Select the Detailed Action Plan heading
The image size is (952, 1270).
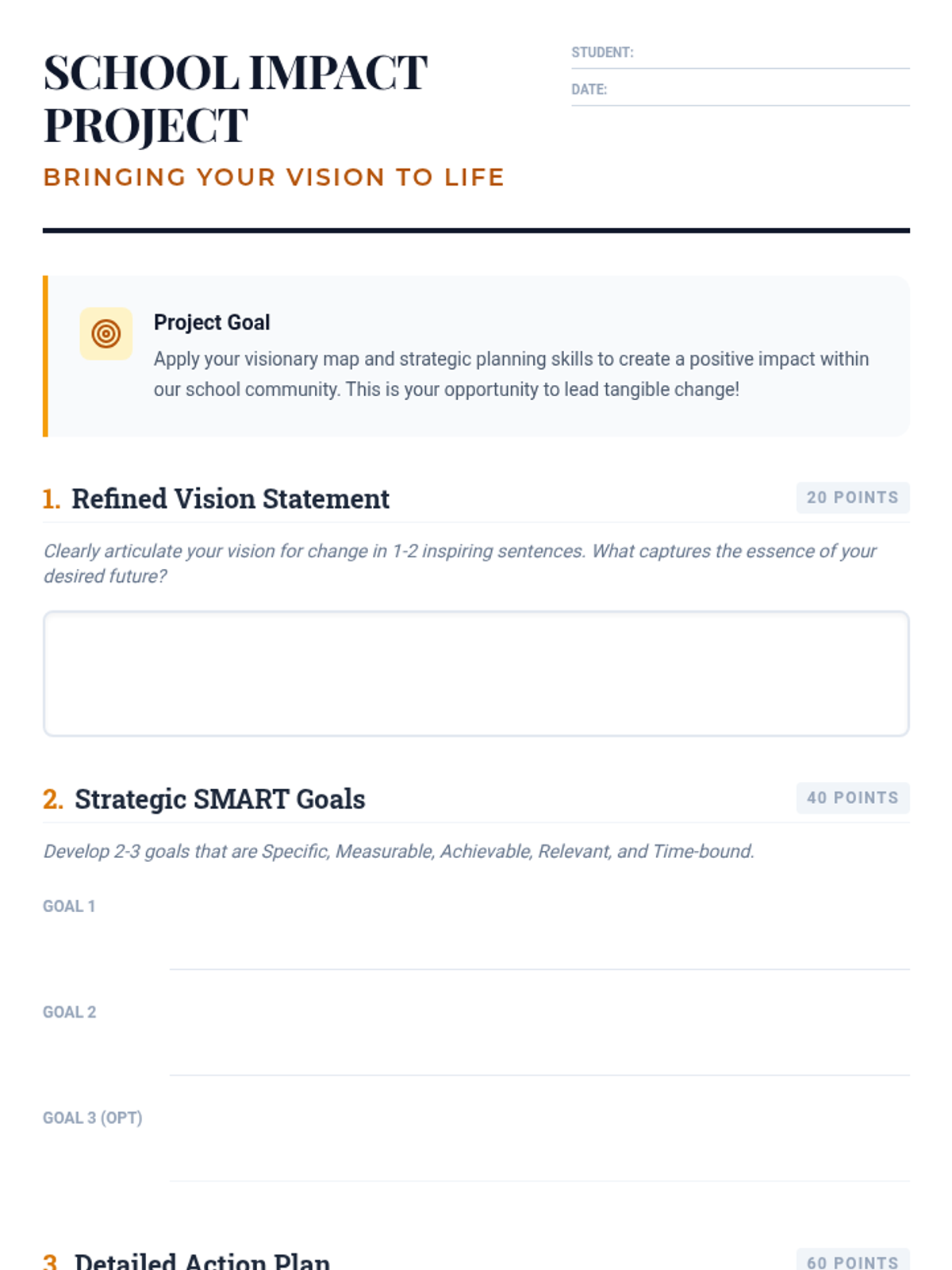click(x=202, y=1260)
